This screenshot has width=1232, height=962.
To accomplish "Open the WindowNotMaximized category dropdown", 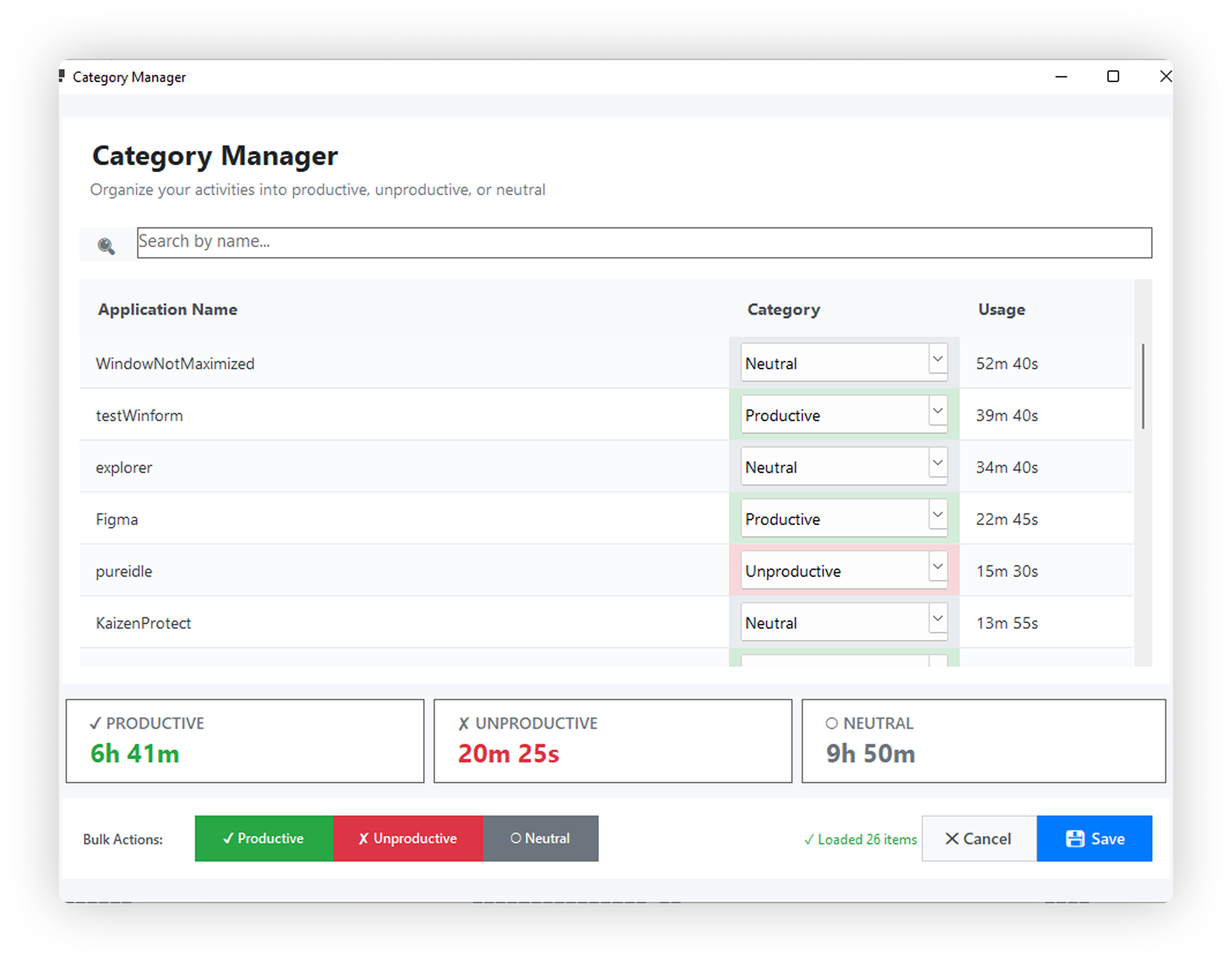I will coord(843,363).
